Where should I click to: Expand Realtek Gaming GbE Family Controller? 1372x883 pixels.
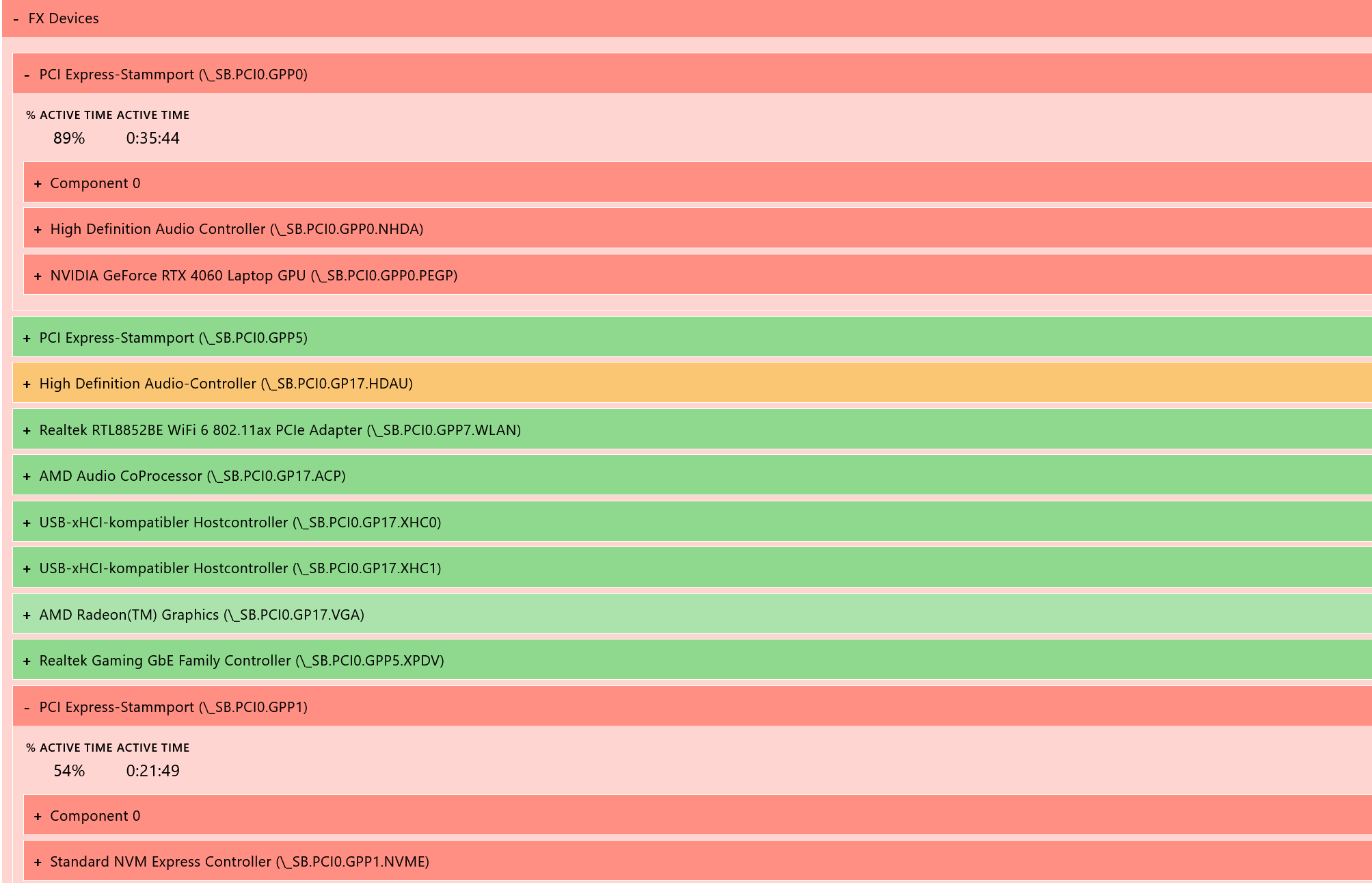coord(27,661)
